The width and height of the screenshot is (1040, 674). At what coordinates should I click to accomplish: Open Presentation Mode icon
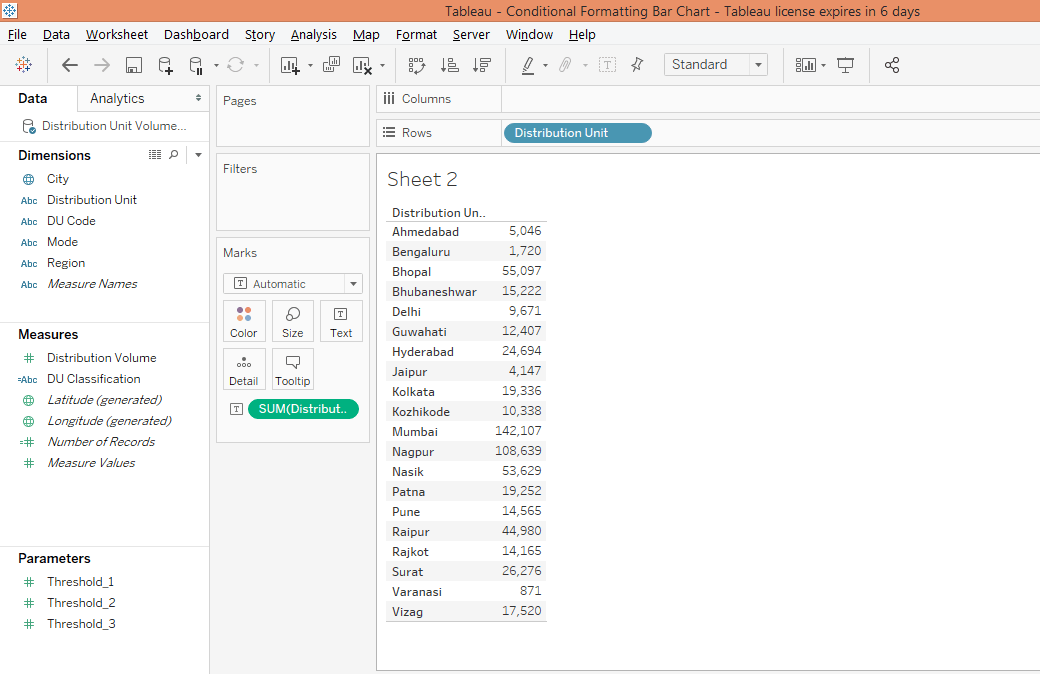click(846, 65)
